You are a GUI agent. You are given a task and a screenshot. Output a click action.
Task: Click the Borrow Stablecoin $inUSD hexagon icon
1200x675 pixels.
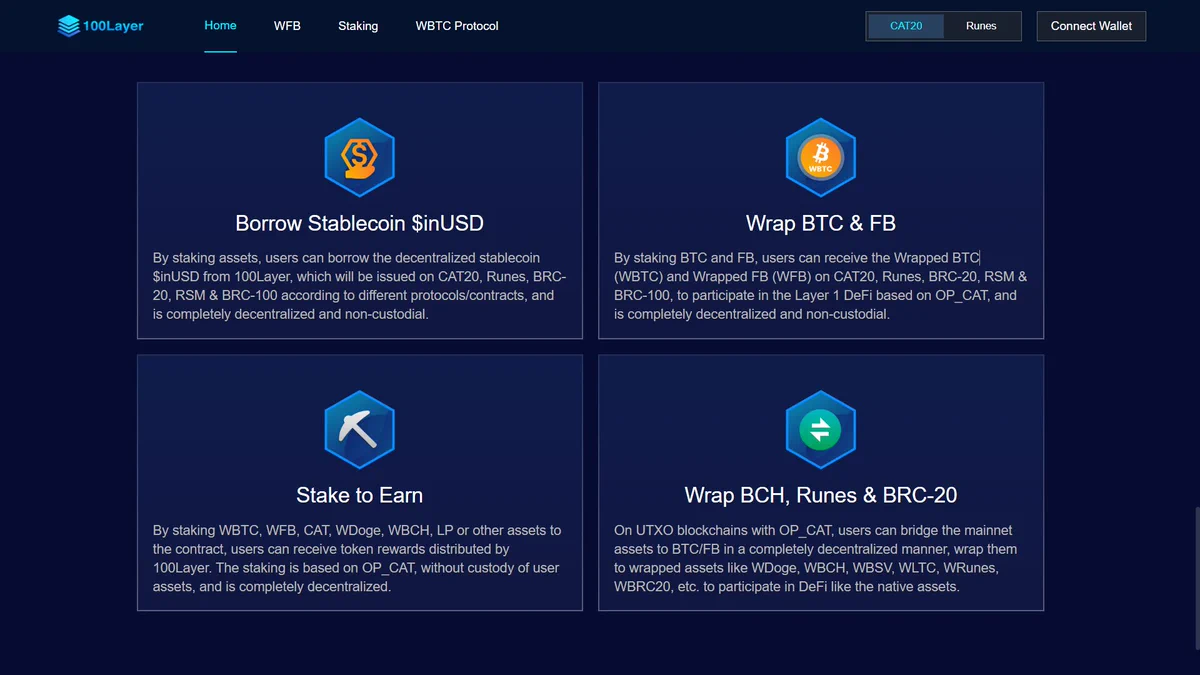pyautogui.click(x=360, y=157)
